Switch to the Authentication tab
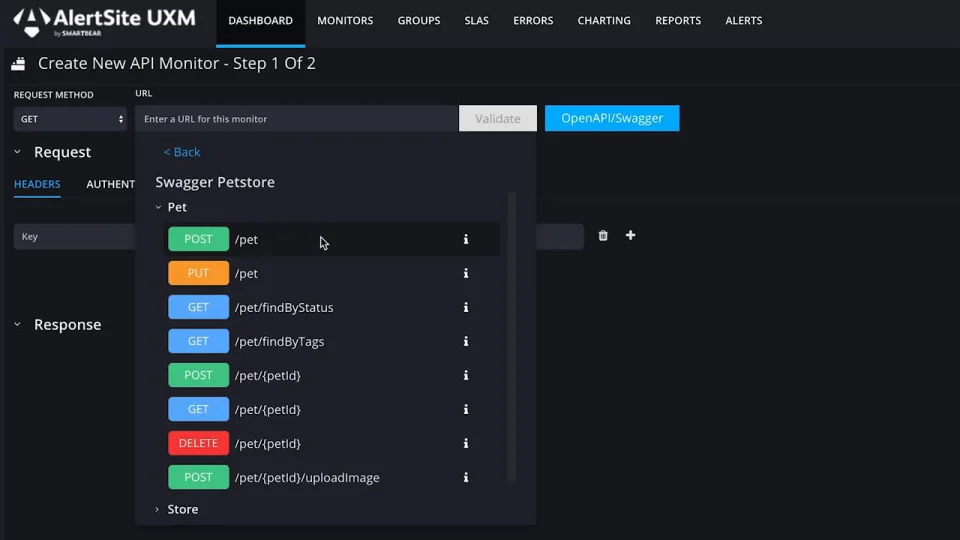960x540 pixels. [x=111, y=184]
